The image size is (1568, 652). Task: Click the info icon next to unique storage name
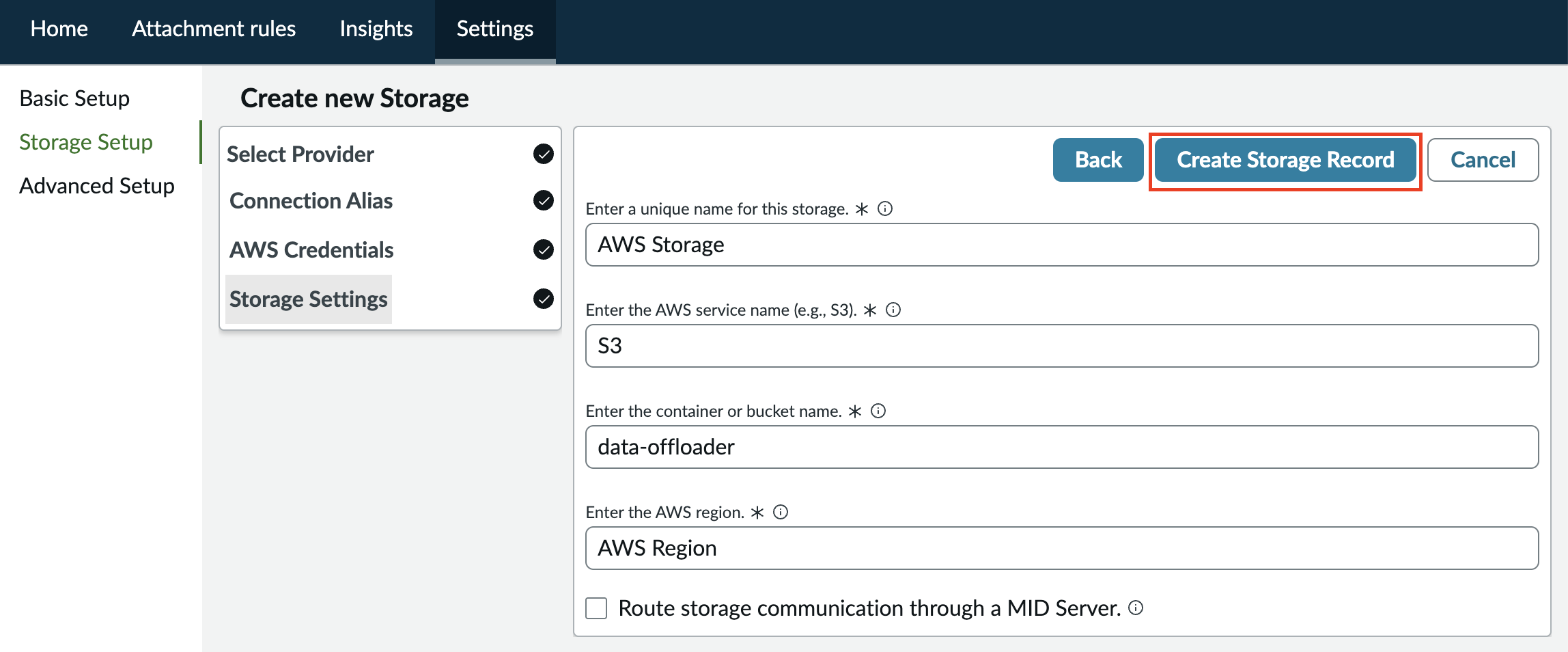[x=885, y=208]
